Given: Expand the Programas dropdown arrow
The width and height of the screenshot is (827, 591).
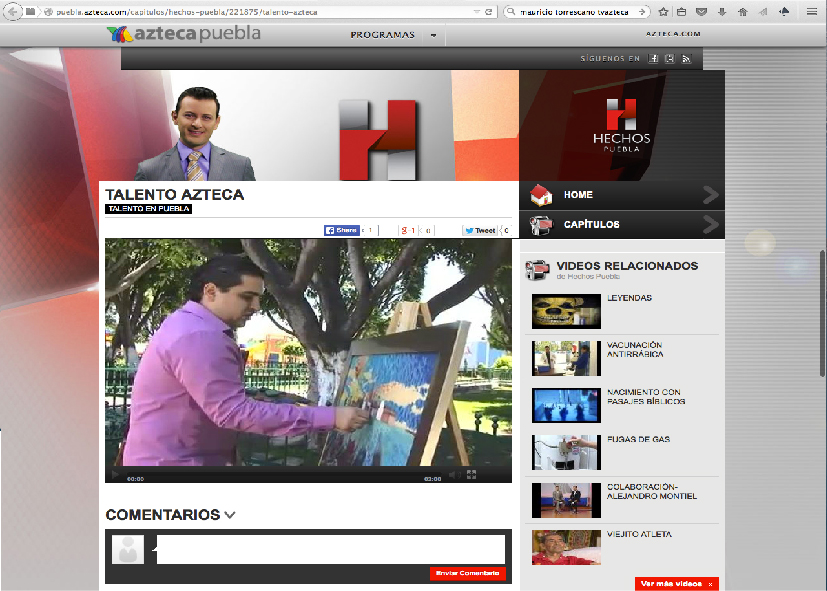Looking at the screenshot, I should 433,35.
